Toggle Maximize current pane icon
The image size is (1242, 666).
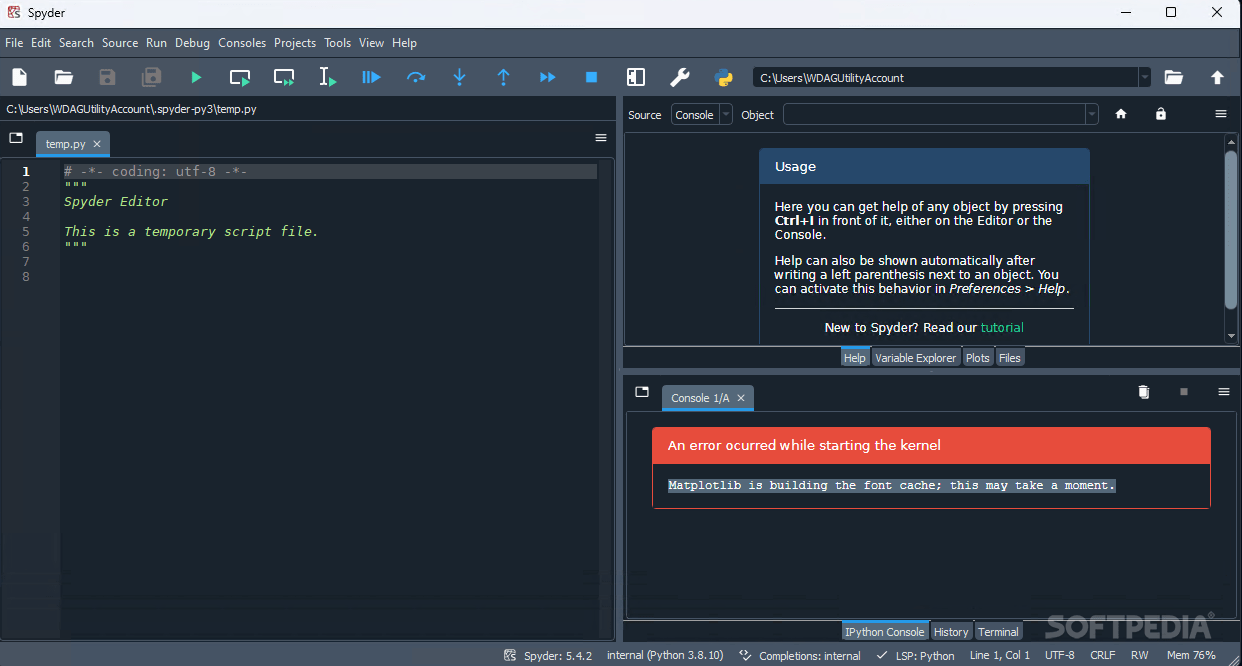635,77
